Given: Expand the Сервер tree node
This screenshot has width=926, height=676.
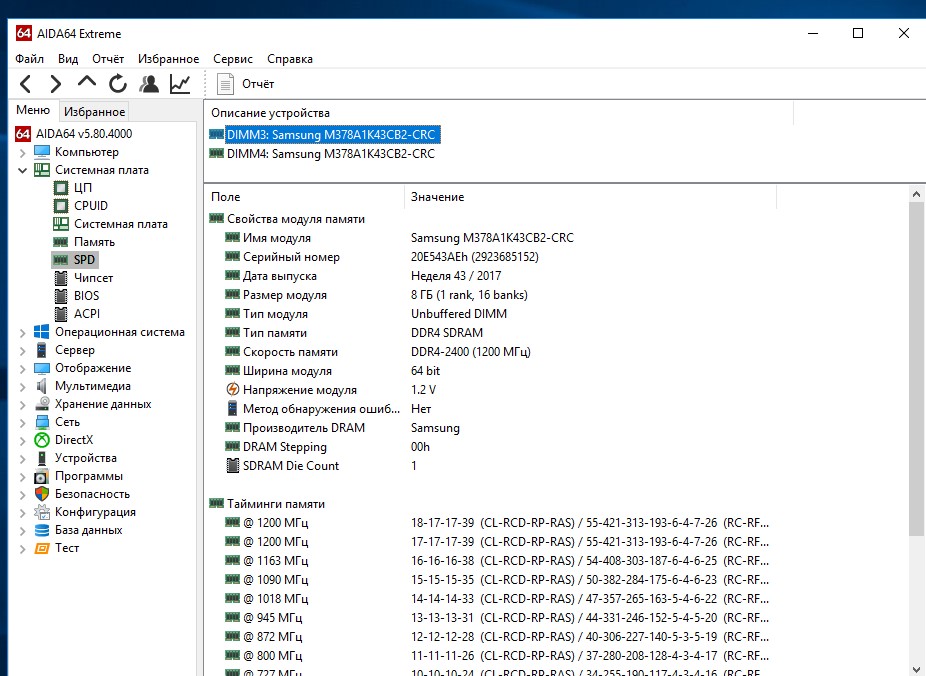Looking at the screenshot, I should [22, 351].
